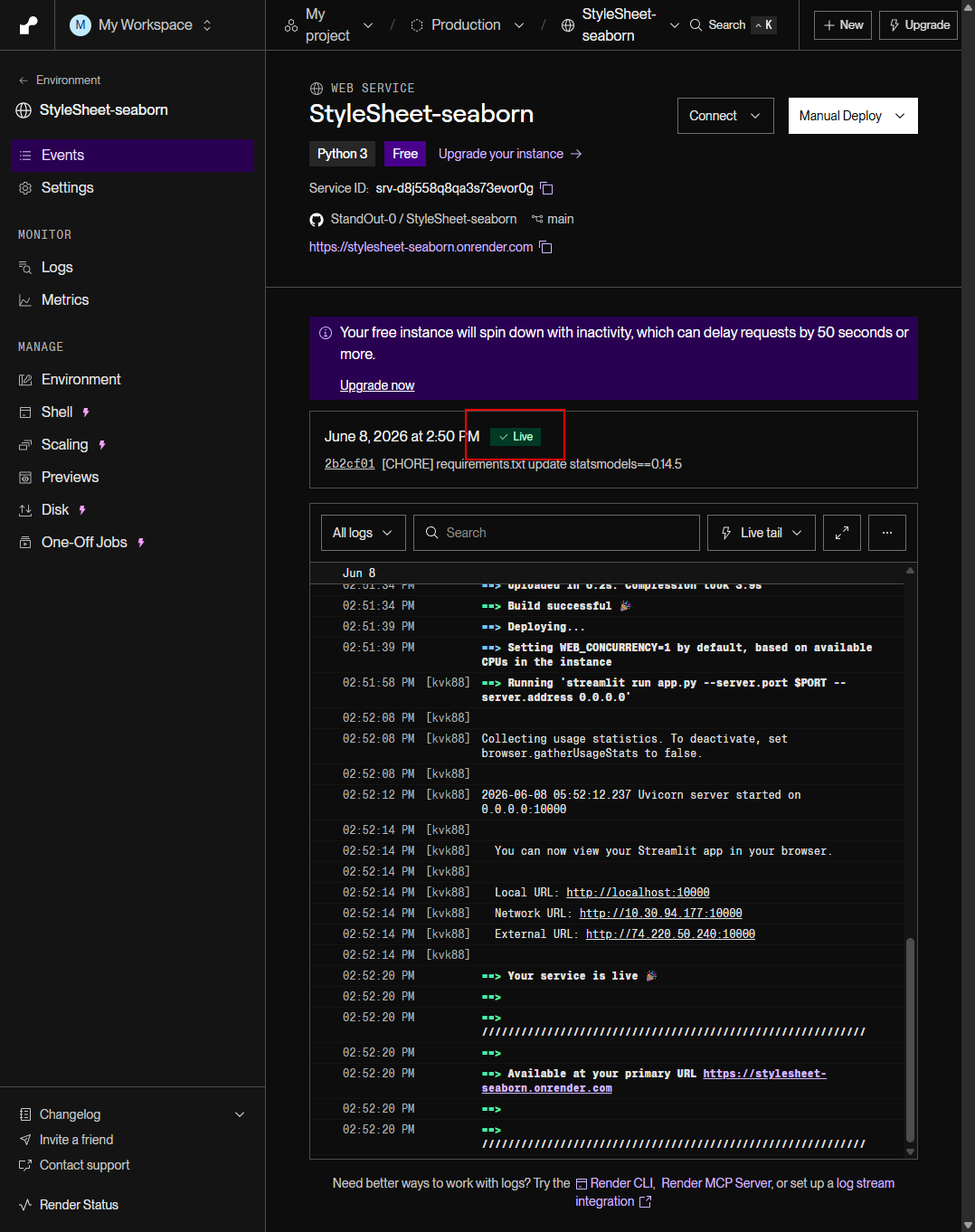Click the Python 3 runtime badge
The image size is (975, 1232).
coord(342,154)
